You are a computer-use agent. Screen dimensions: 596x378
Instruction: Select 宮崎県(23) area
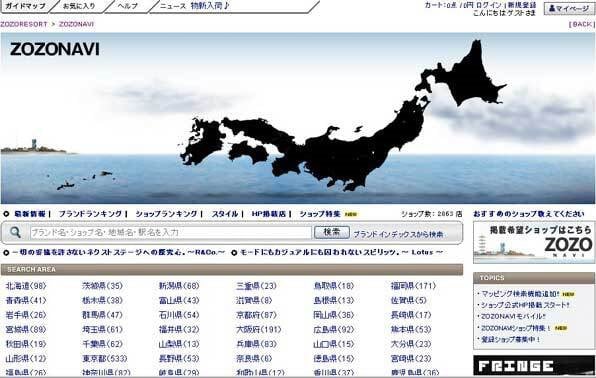click(x=411, y=359)
